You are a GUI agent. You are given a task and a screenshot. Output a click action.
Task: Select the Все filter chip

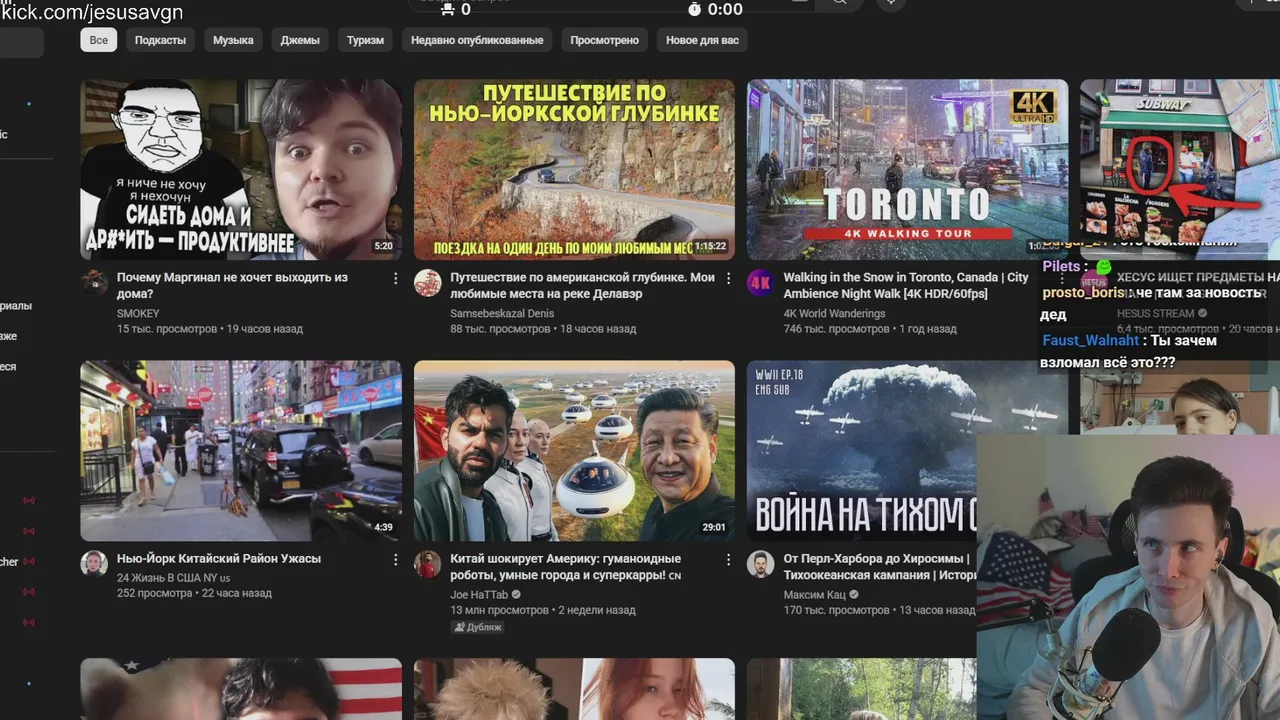[99, 40]
